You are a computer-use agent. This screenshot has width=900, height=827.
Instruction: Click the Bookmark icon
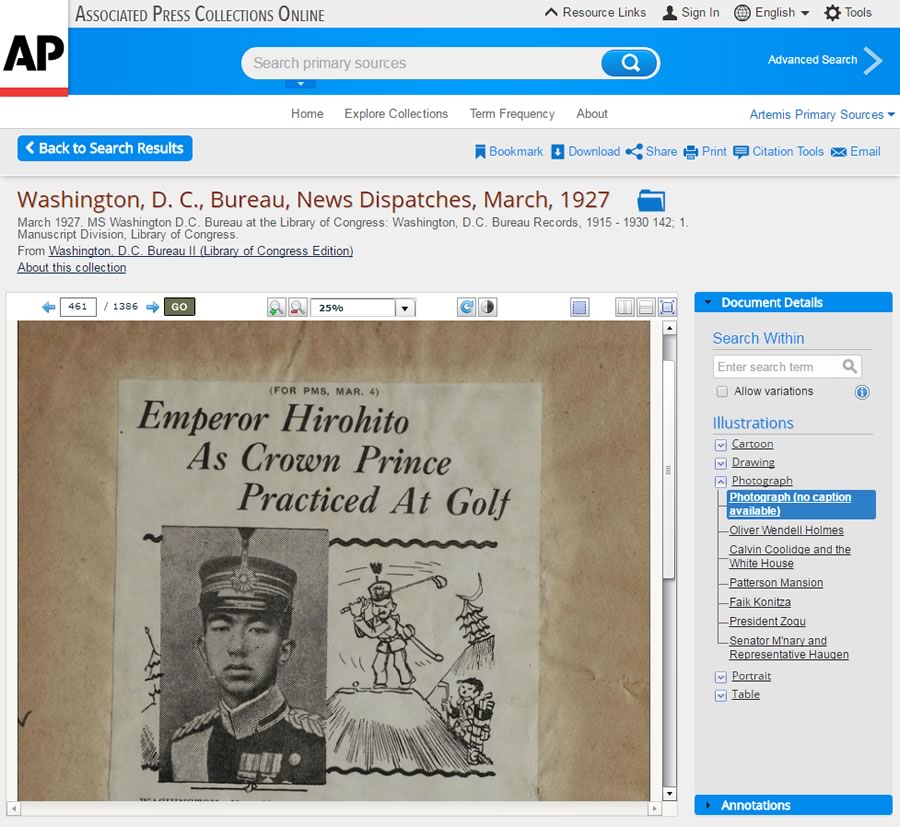click(480, 152)
